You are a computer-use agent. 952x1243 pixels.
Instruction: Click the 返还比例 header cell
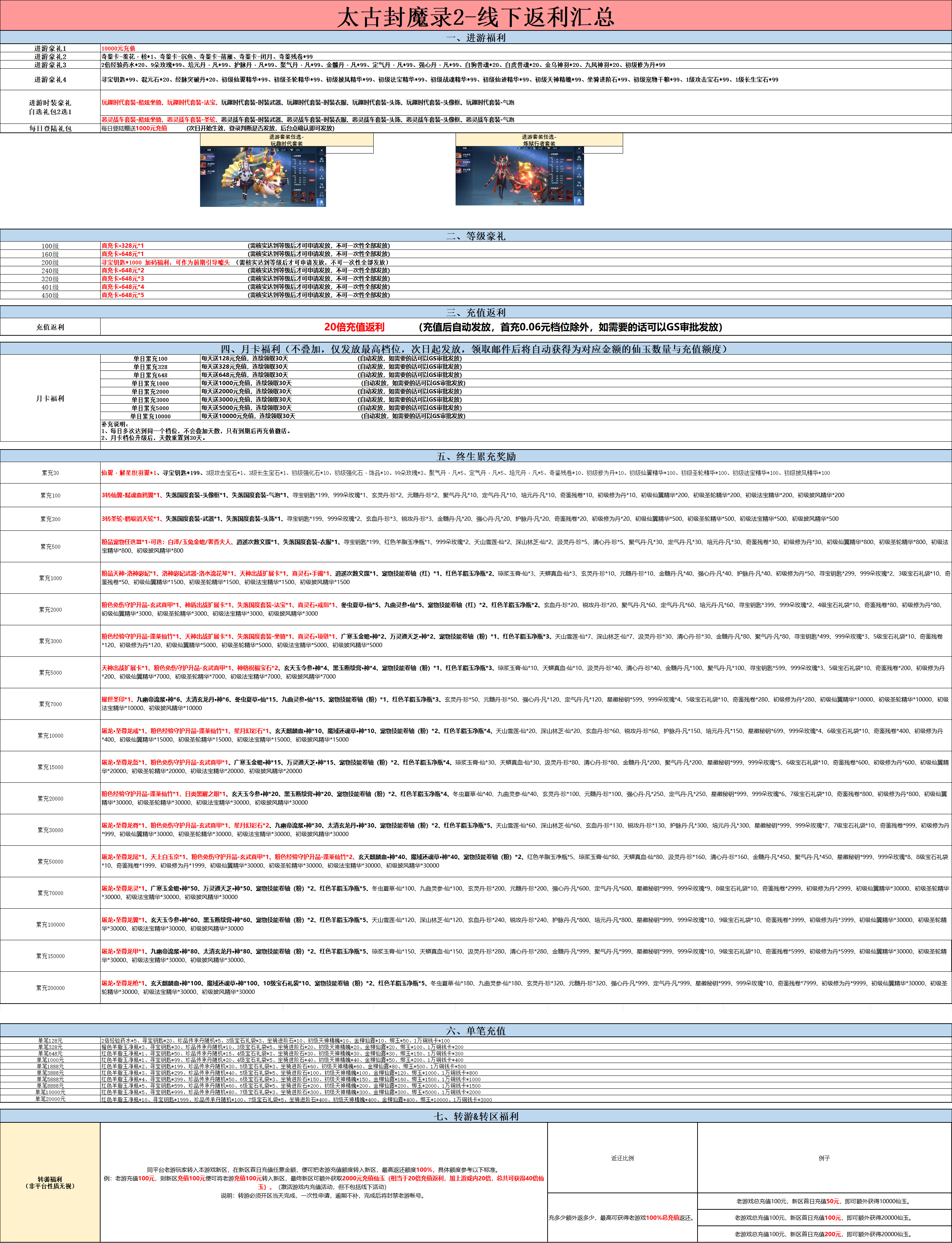tap(622, 1158)
